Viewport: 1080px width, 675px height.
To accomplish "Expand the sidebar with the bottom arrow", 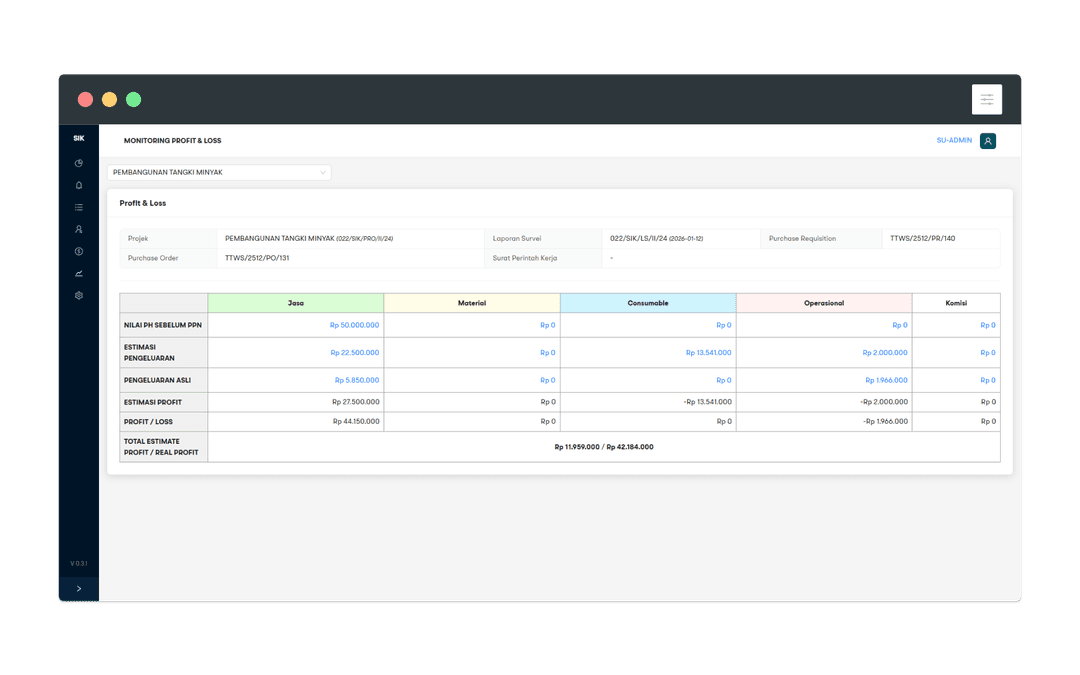I will (x=79, y=589).
